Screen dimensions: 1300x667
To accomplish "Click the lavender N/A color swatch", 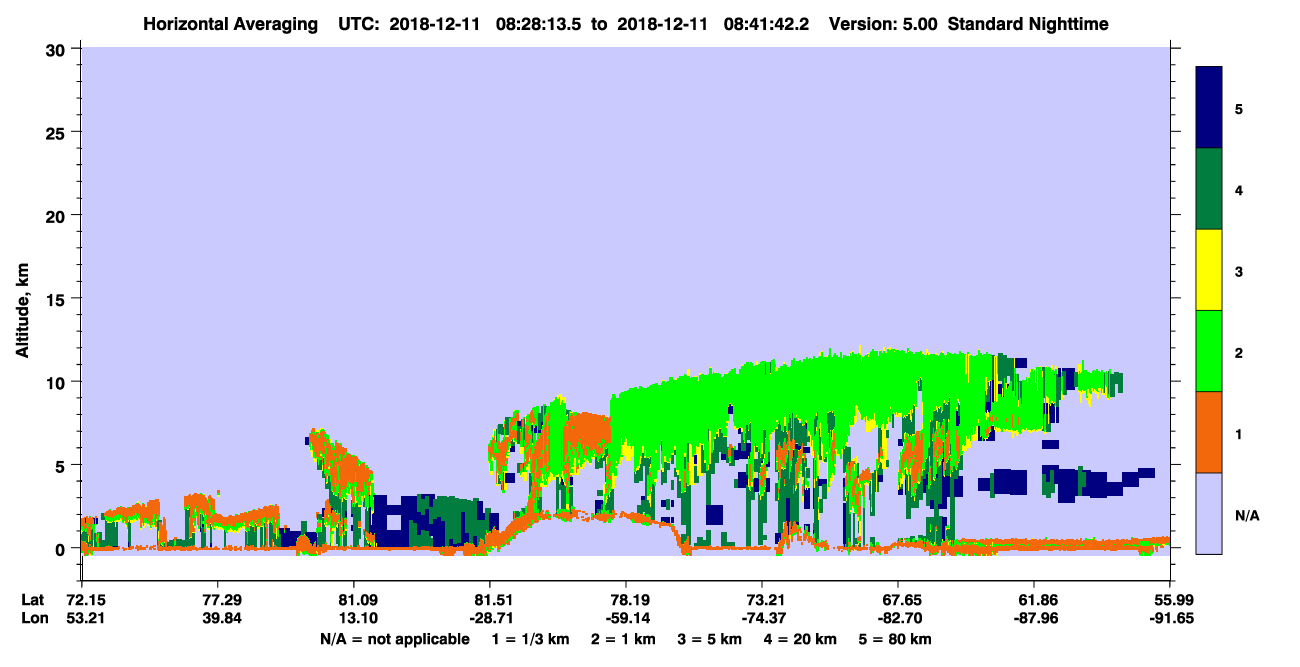I will 1209,513.
